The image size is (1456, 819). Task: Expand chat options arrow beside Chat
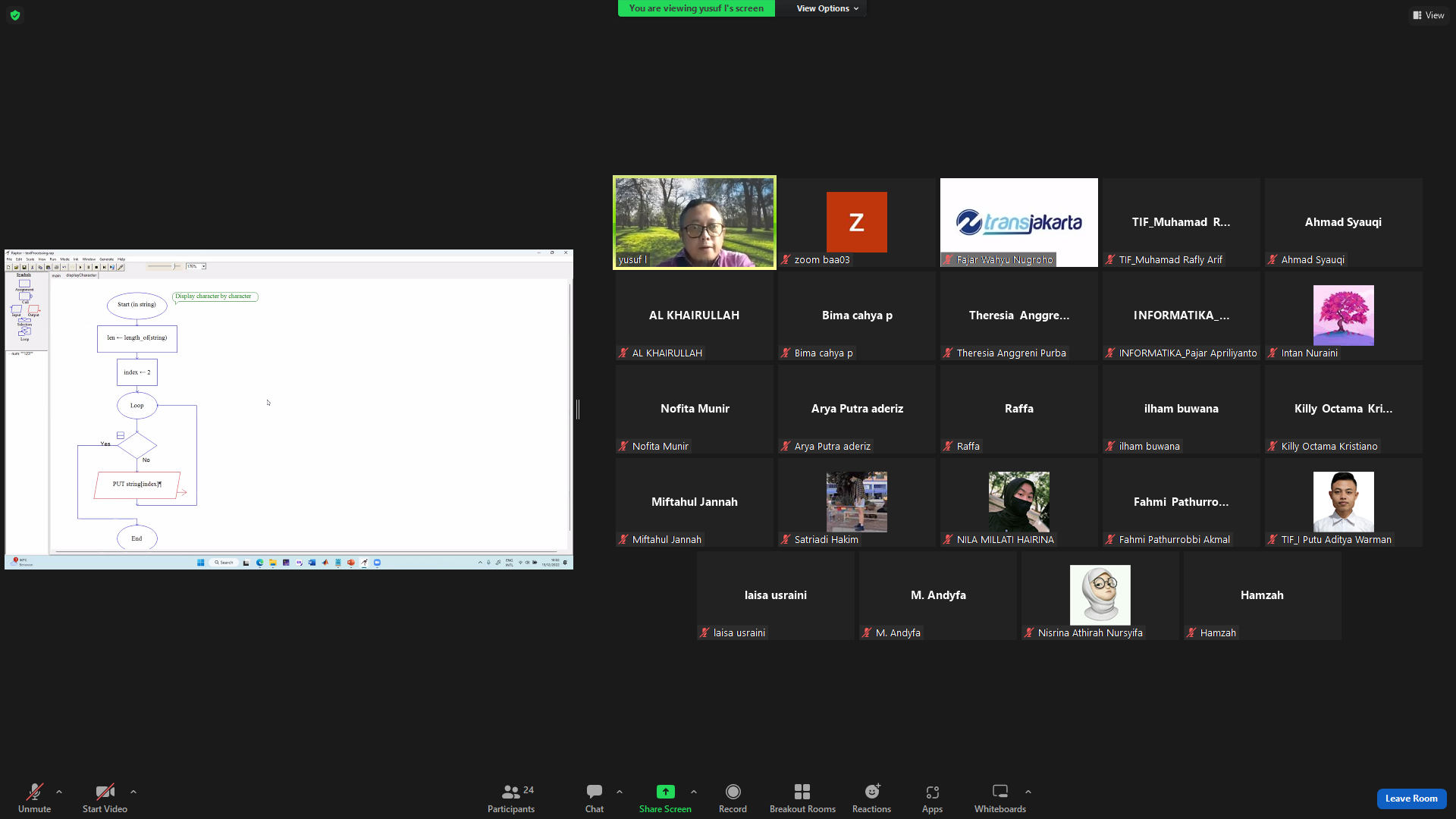[x=620, y=792]
